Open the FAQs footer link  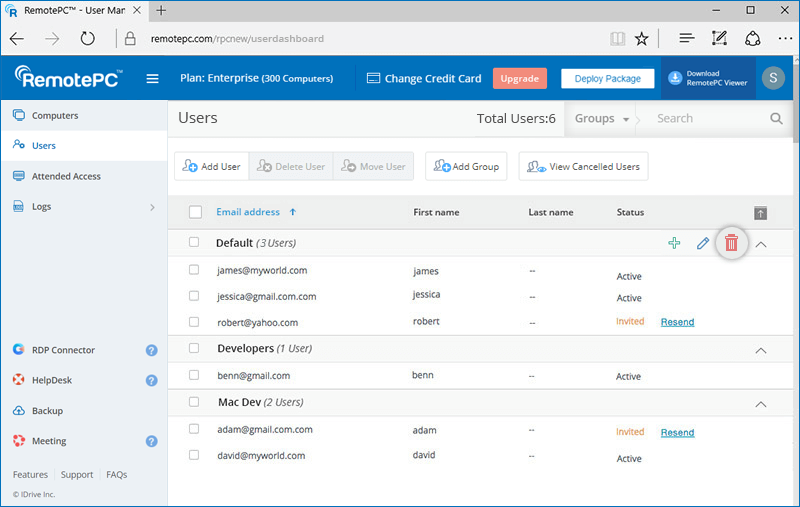tap(117, 475)
